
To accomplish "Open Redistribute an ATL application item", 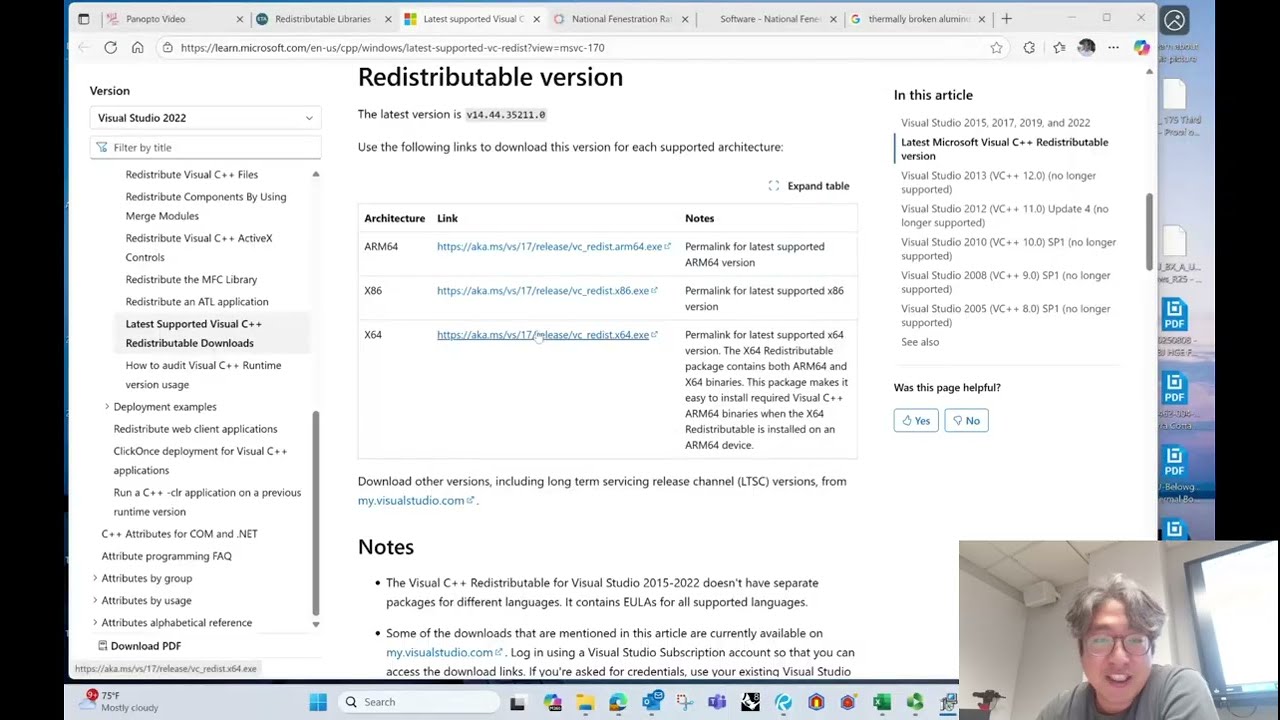I will click(197, 302).
